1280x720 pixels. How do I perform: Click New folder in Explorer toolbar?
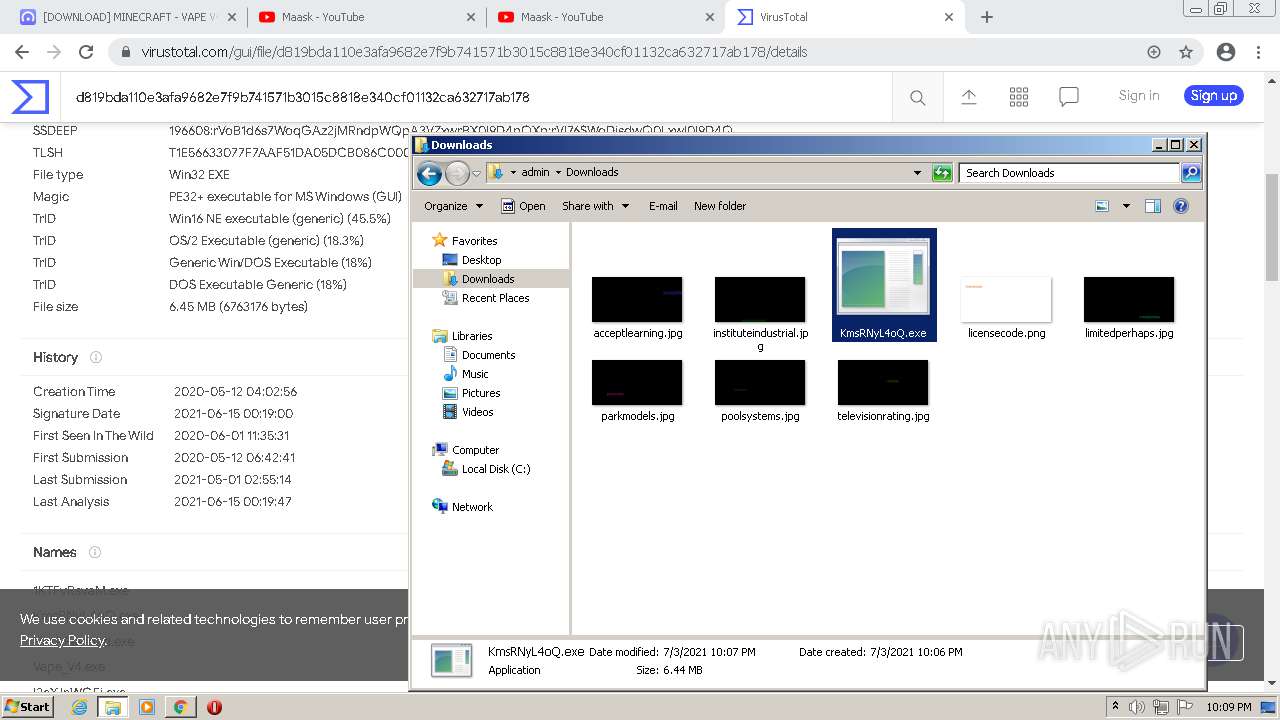pyautogui.click(x=720, y=206)
